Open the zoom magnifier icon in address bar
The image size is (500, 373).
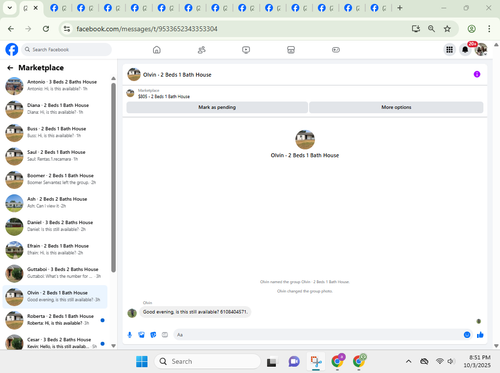point(431,29)
